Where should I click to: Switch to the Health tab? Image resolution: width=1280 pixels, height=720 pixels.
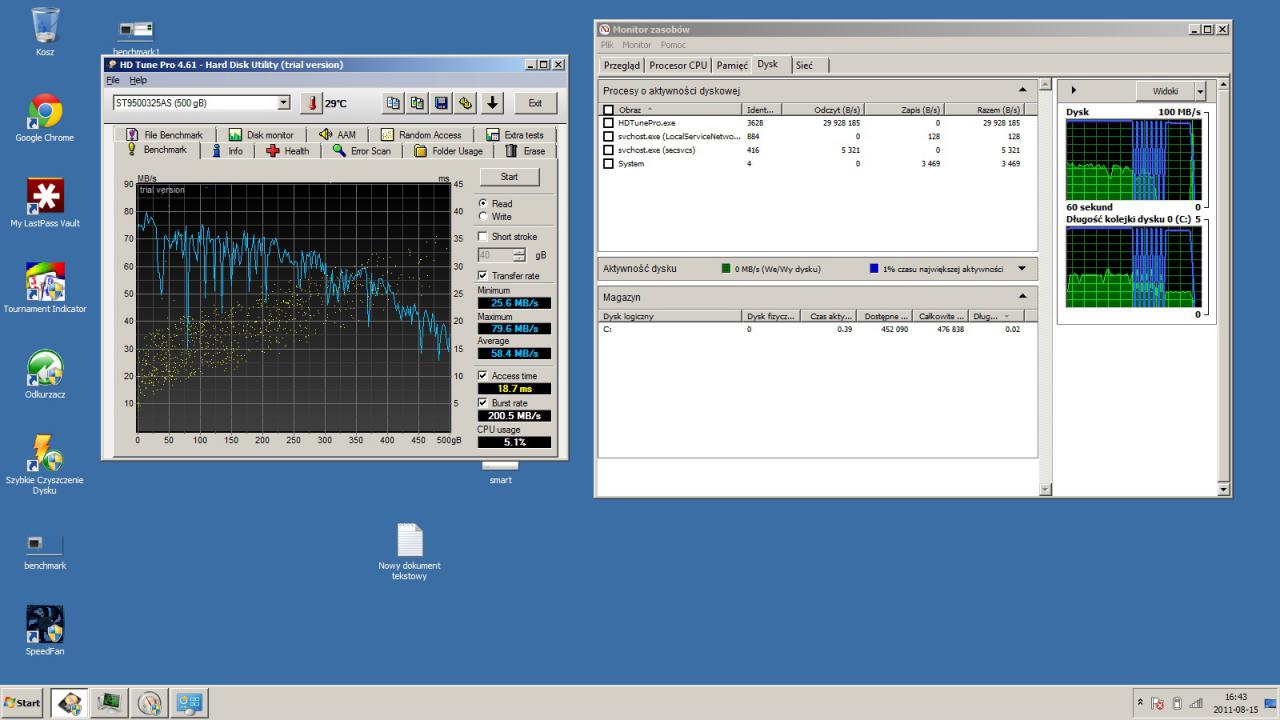click(x=287, y=151)
